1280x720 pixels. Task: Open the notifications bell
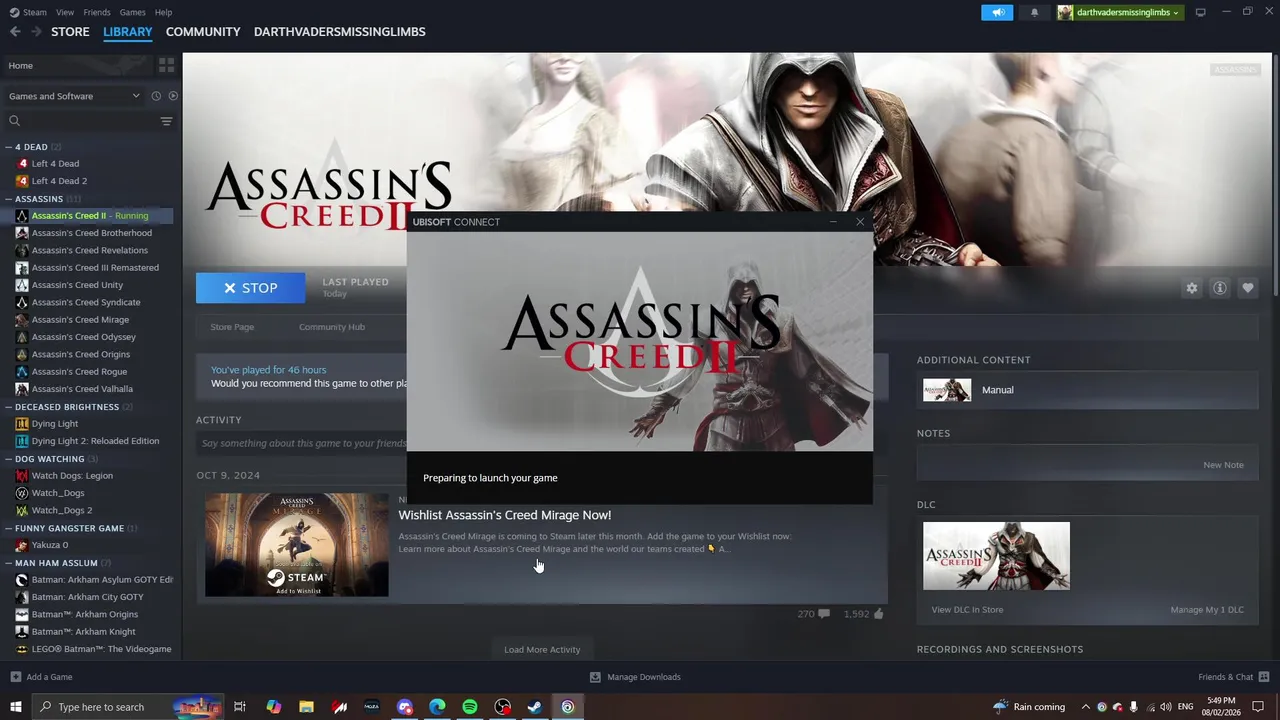(x=1034, y=12)
